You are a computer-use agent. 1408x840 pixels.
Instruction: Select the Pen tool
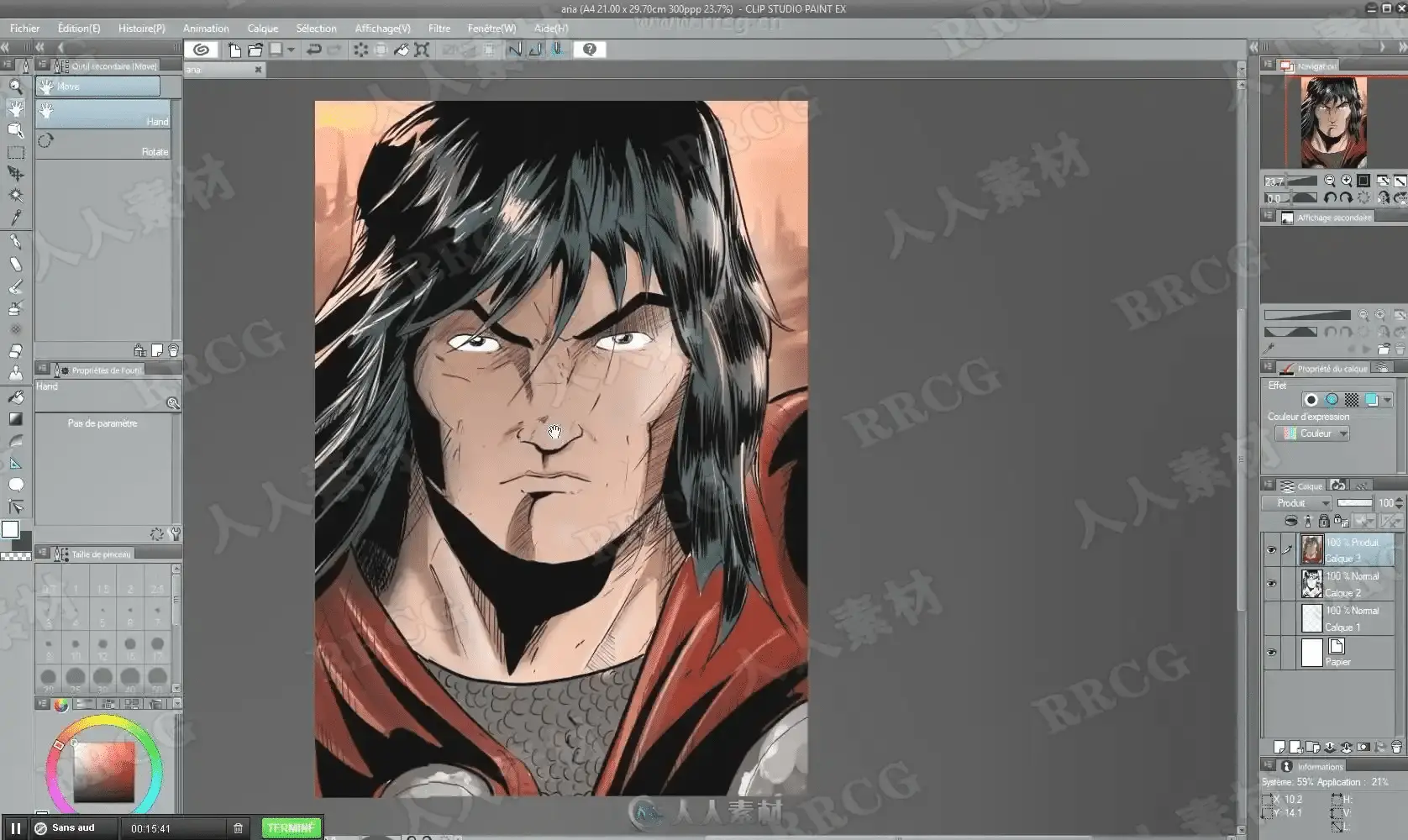pyautogui.click(x=15, y=242)
